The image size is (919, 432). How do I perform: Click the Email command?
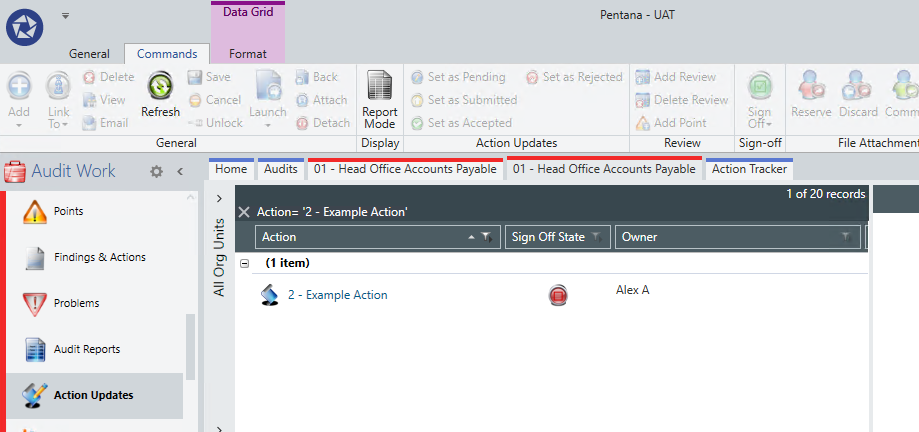point(105,123)
